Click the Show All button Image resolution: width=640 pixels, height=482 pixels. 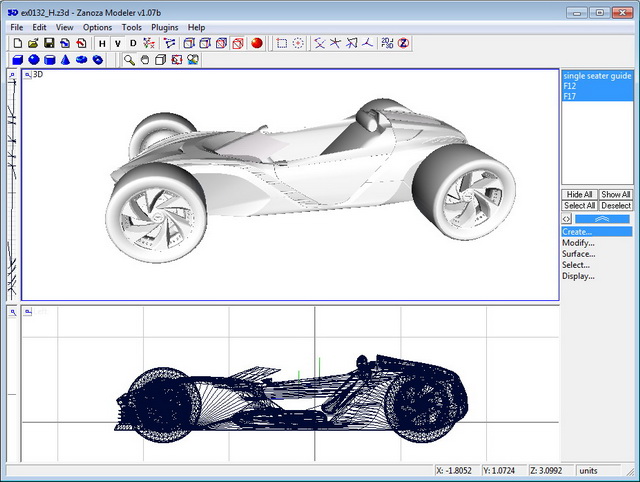click(616, 195)
